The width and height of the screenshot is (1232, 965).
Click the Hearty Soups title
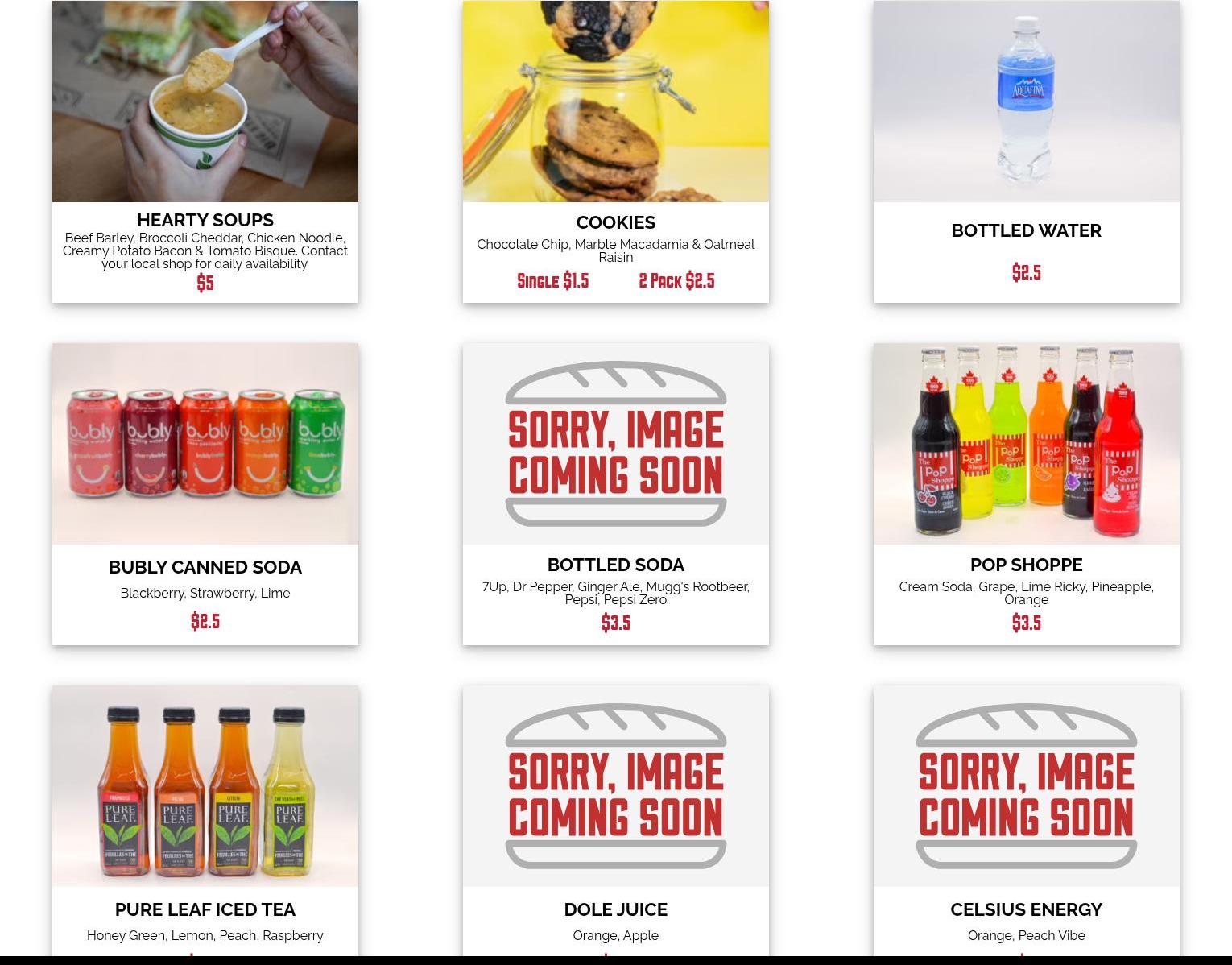[205, 220]
